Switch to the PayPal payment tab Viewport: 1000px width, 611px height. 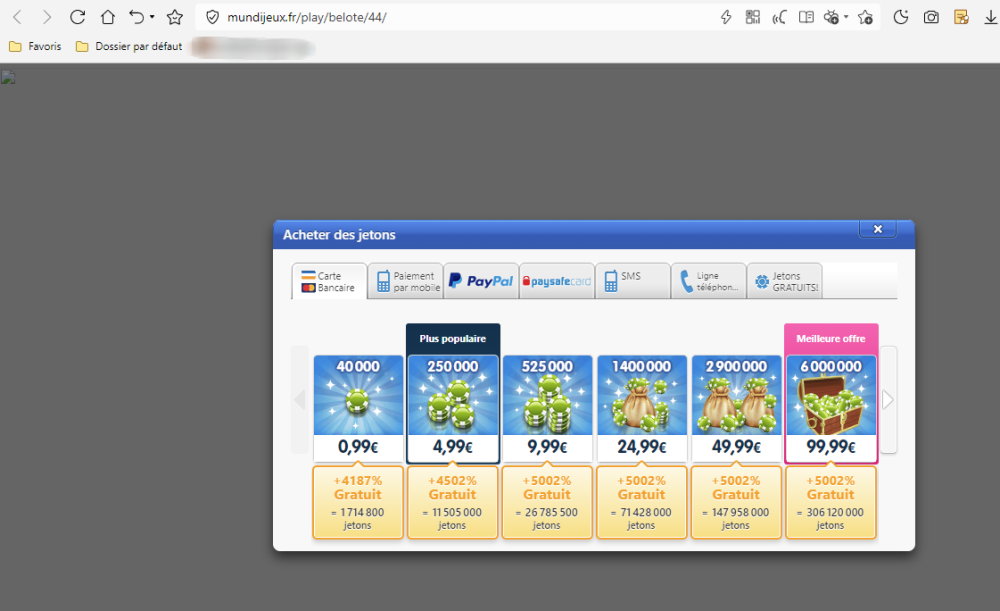(x=481, y=281)
